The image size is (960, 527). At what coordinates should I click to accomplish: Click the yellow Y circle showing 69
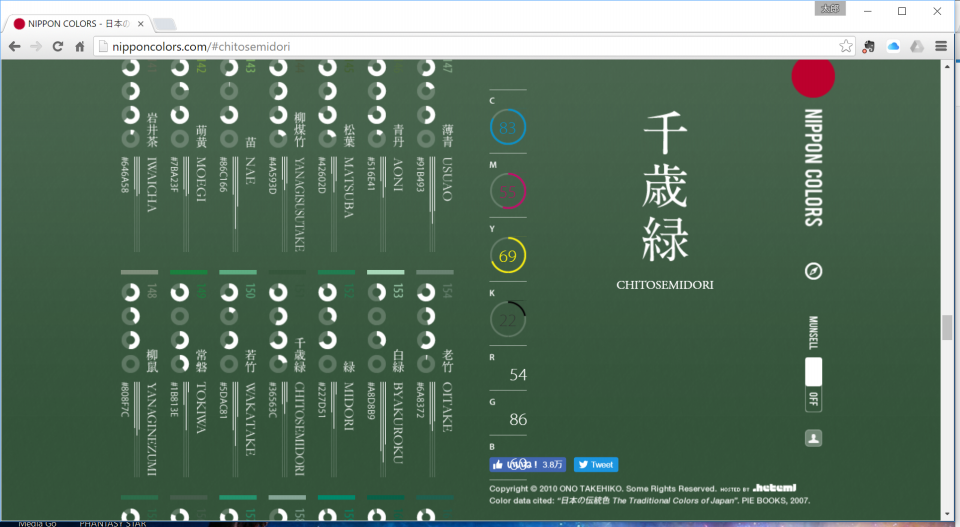click(x=508, y=256)
